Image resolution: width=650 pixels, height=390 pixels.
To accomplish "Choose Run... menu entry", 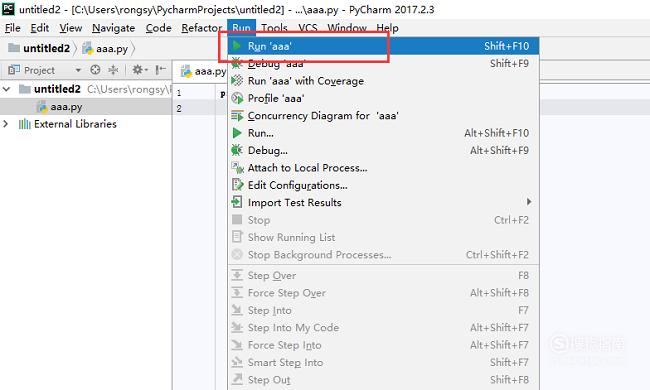I will click(x=383, y=133).
